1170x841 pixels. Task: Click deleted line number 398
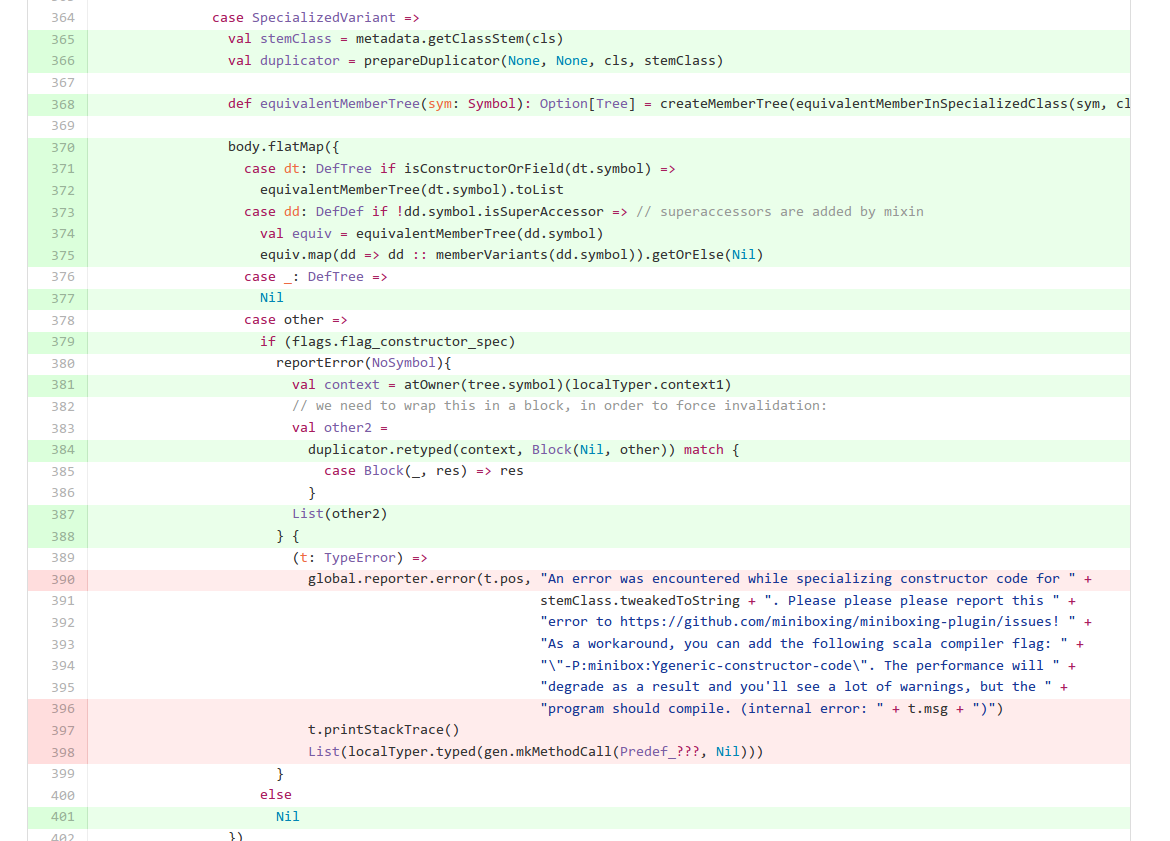click(63, 752)
